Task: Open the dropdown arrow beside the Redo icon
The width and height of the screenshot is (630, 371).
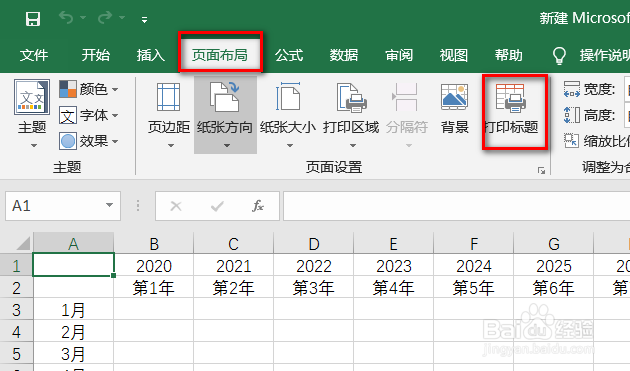Action: point(122,18)
